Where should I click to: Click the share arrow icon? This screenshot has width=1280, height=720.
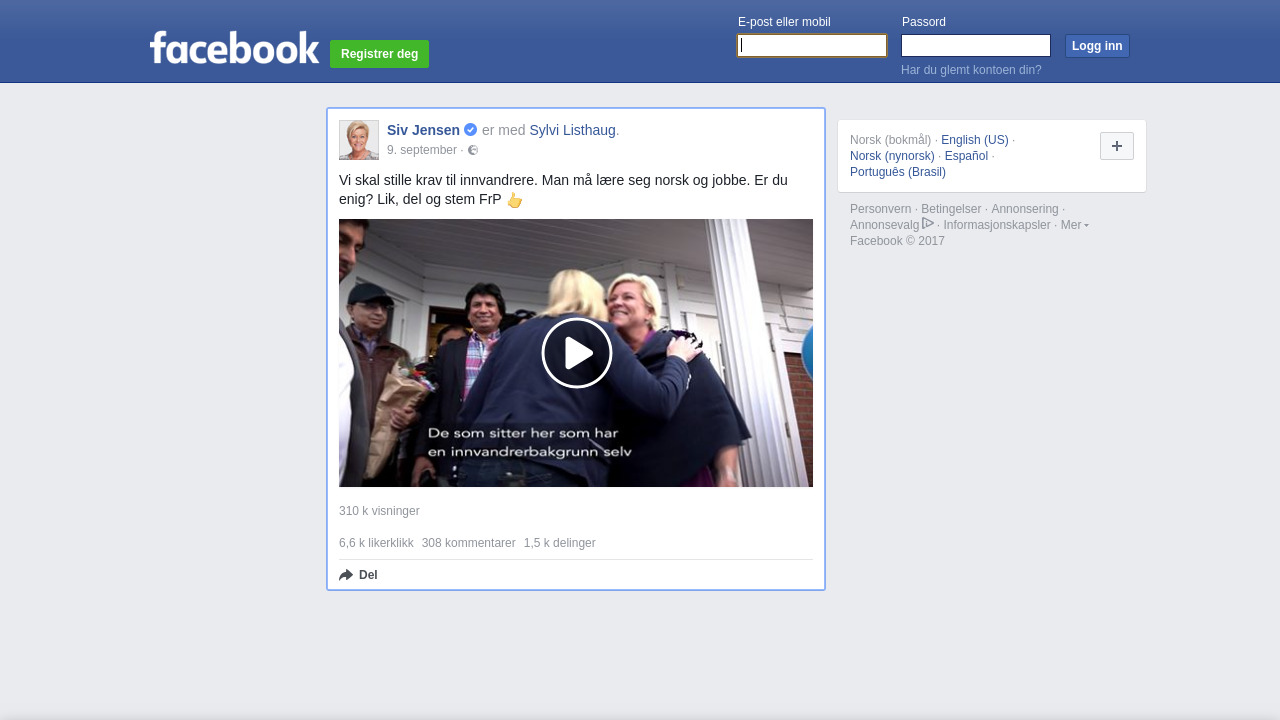click(346, 575)
